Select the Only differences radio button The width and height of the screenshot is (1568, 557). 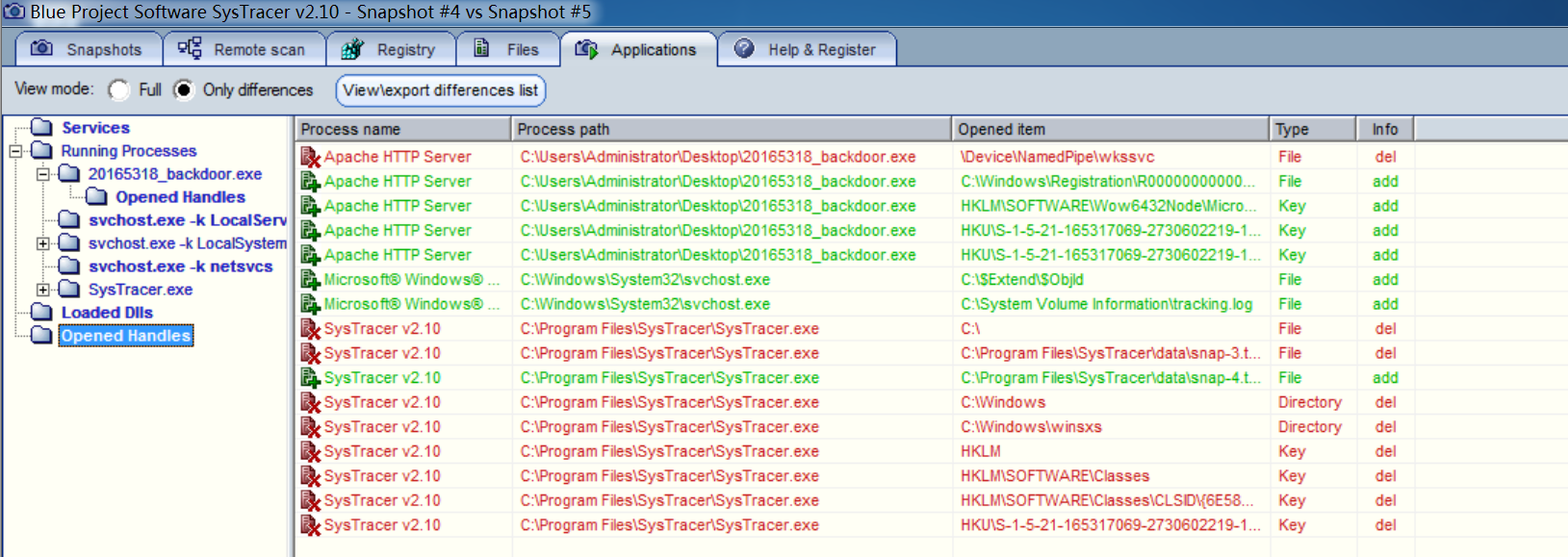tap(183, 90)
